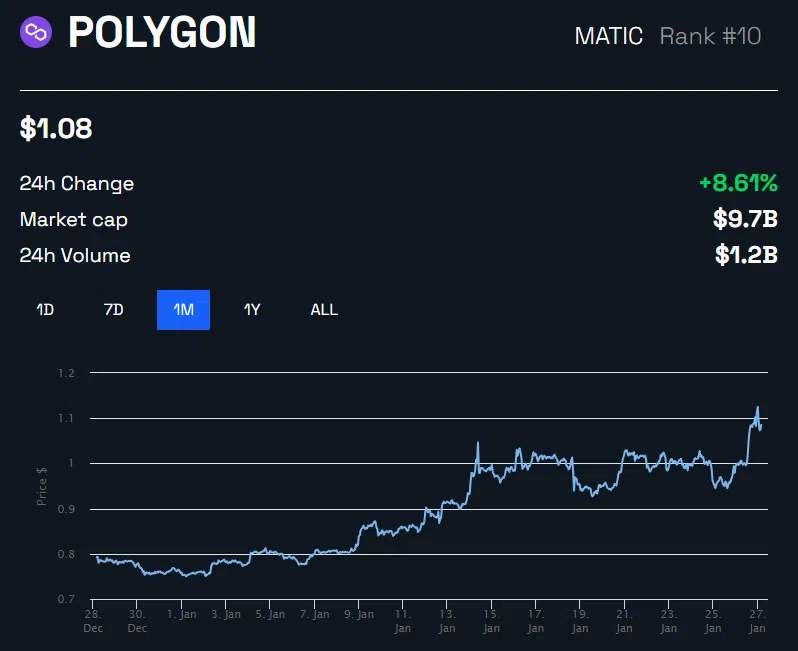Click the 27. Jan date label

(757, 621)
